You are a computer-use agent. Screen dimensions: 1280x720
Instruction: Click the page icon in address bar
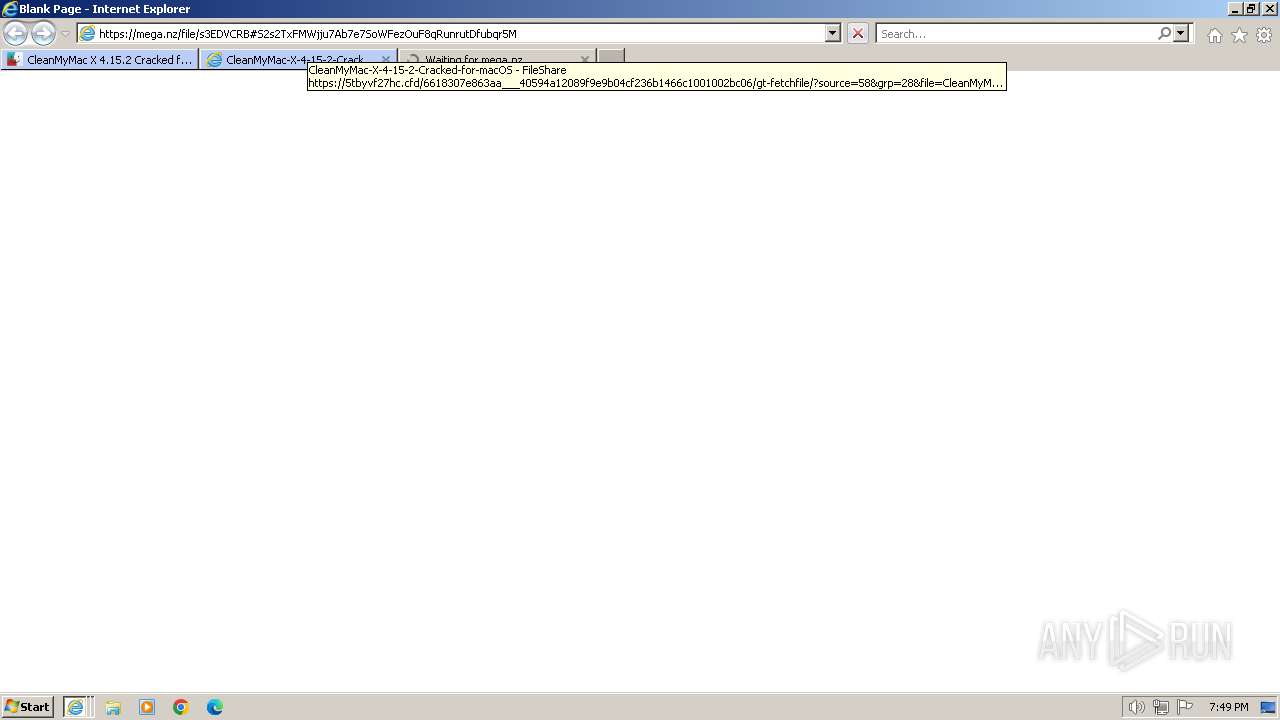(x=88, y=33)
